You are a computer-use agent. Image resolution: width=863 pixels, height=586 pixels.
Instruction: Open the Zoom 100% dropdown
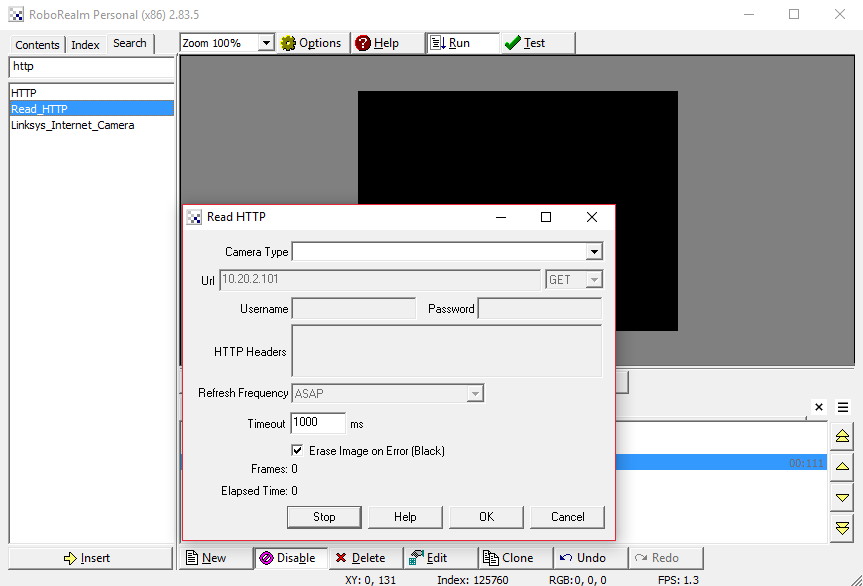(x=266, y=43)
